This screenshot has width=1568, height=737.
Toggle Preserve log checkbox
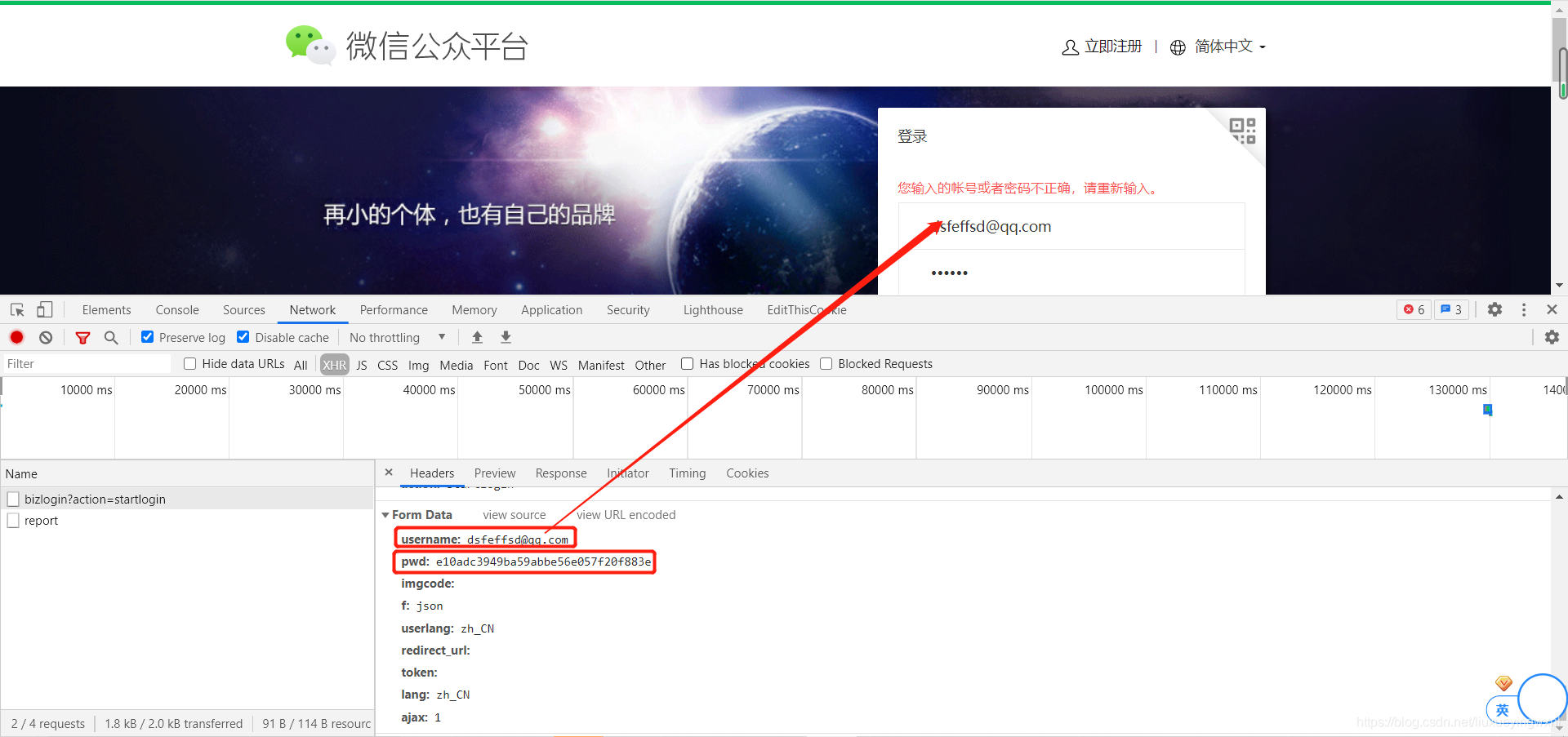coord(148,337)
